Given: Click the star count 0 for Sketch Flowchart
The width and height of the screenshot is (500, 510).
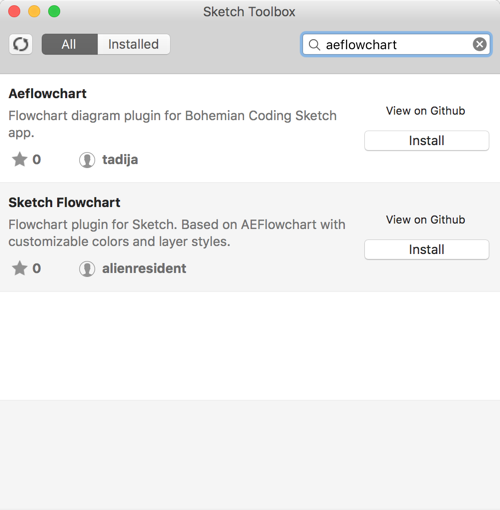Looking at the screenshot, I should pos(37,268).
